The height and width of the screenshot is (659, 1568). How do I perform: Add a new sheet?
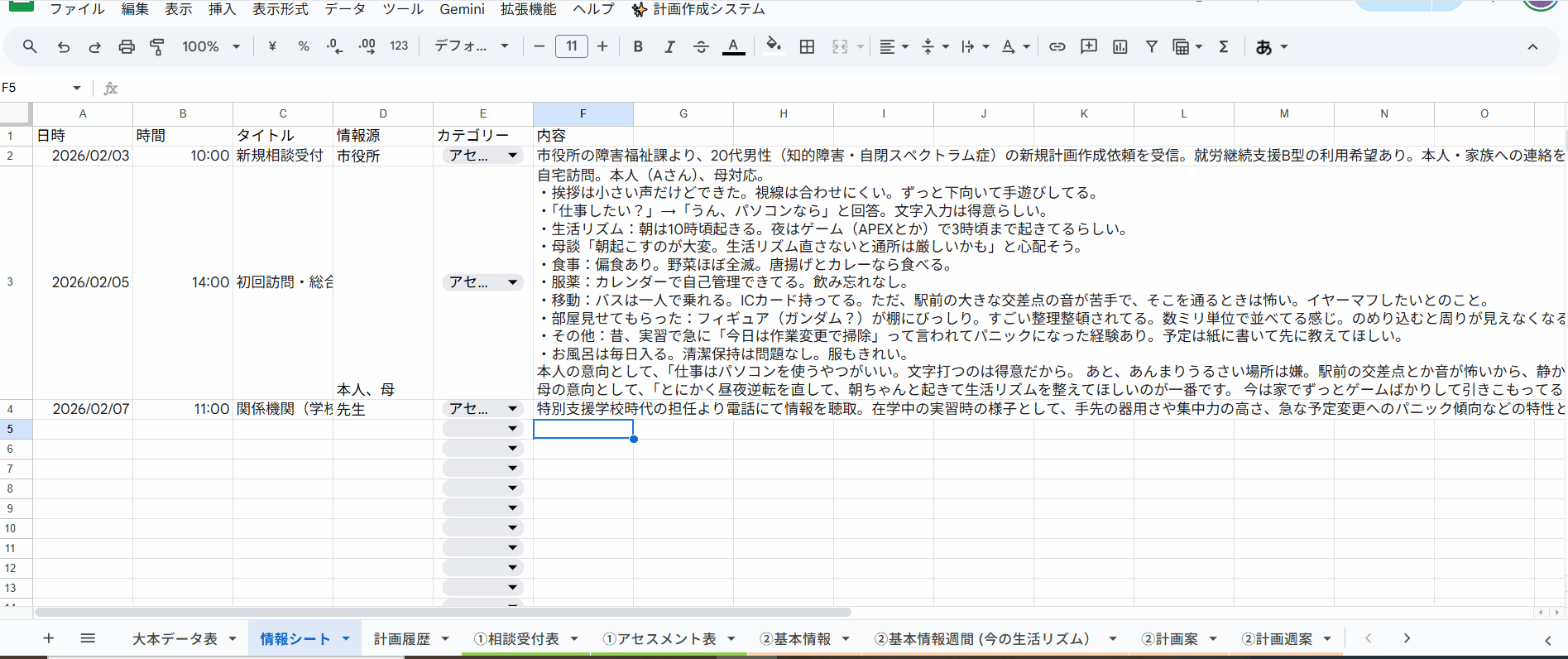click(48, 638)
